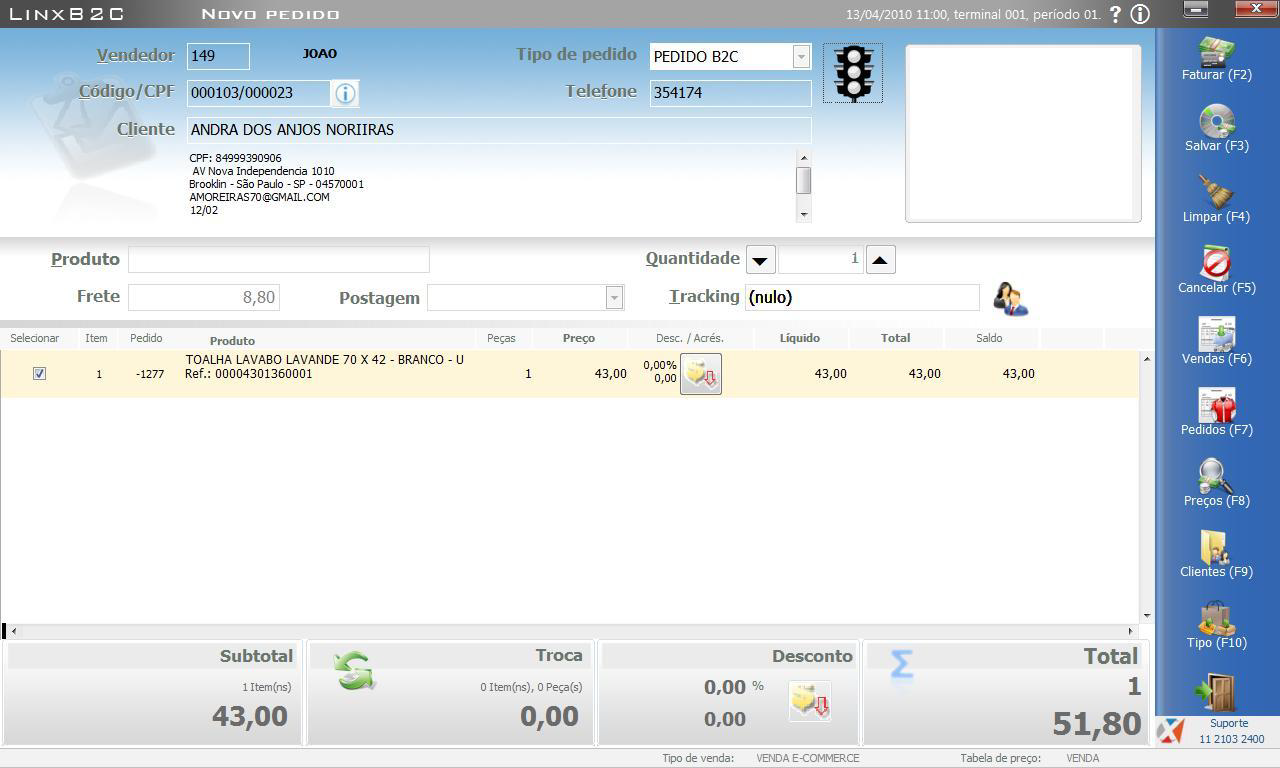Click the Cancelar (F5) icon
This screenshot has height=768, width=1280.
(1216, 263)
